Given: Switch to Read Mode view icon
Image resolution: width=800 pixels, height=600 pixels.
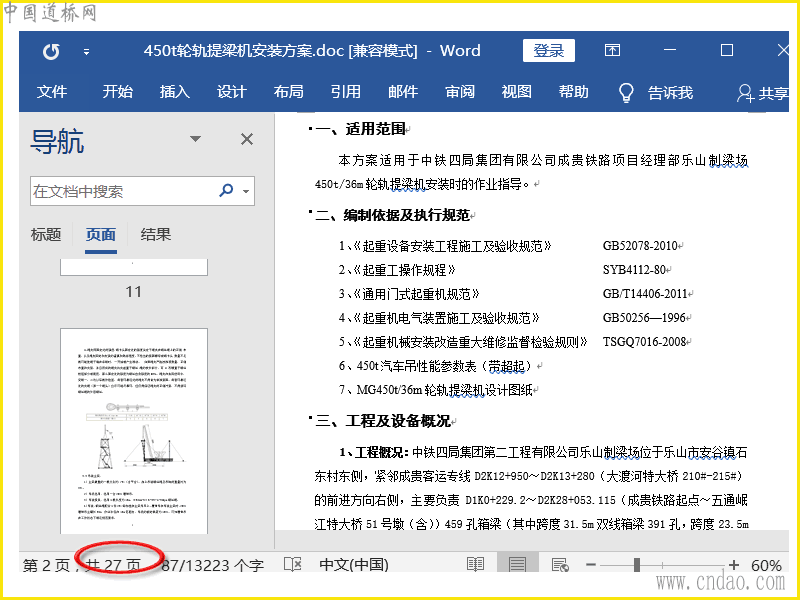Looking at the screenshot, I should click(476, 564).
